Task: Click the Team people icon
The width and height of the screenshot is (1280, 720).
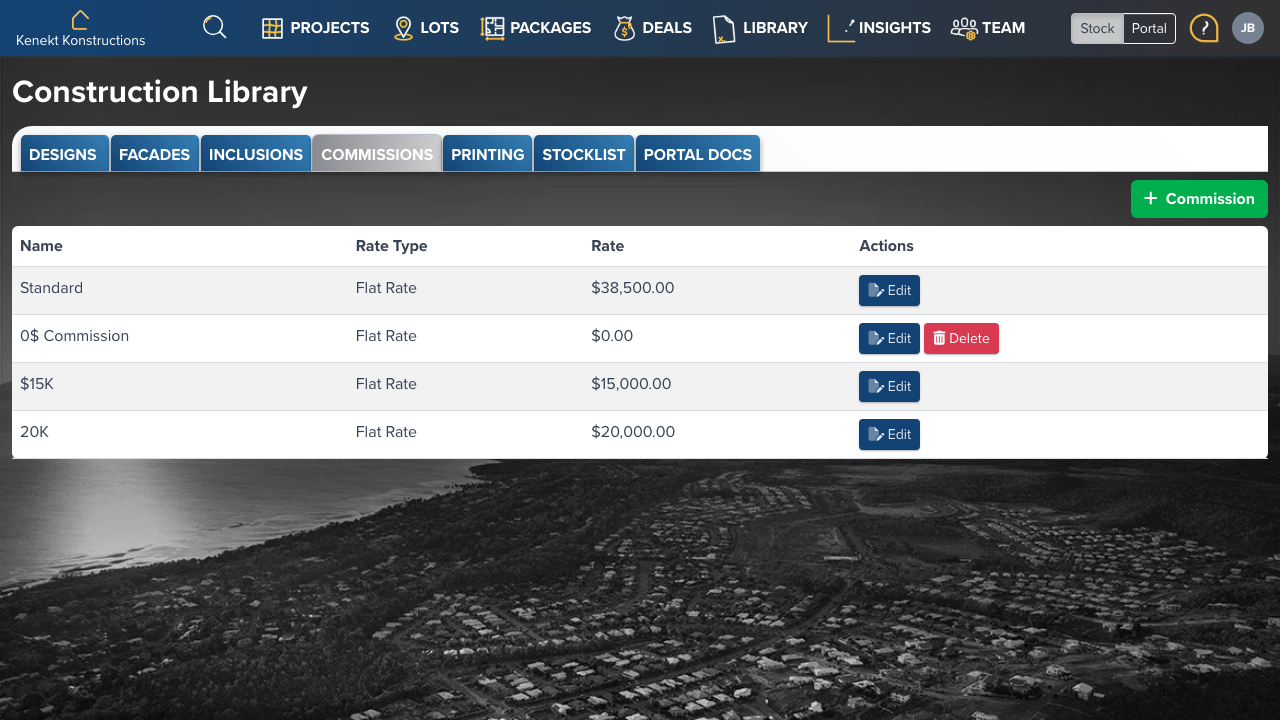Action: click(x=964, y=28)
